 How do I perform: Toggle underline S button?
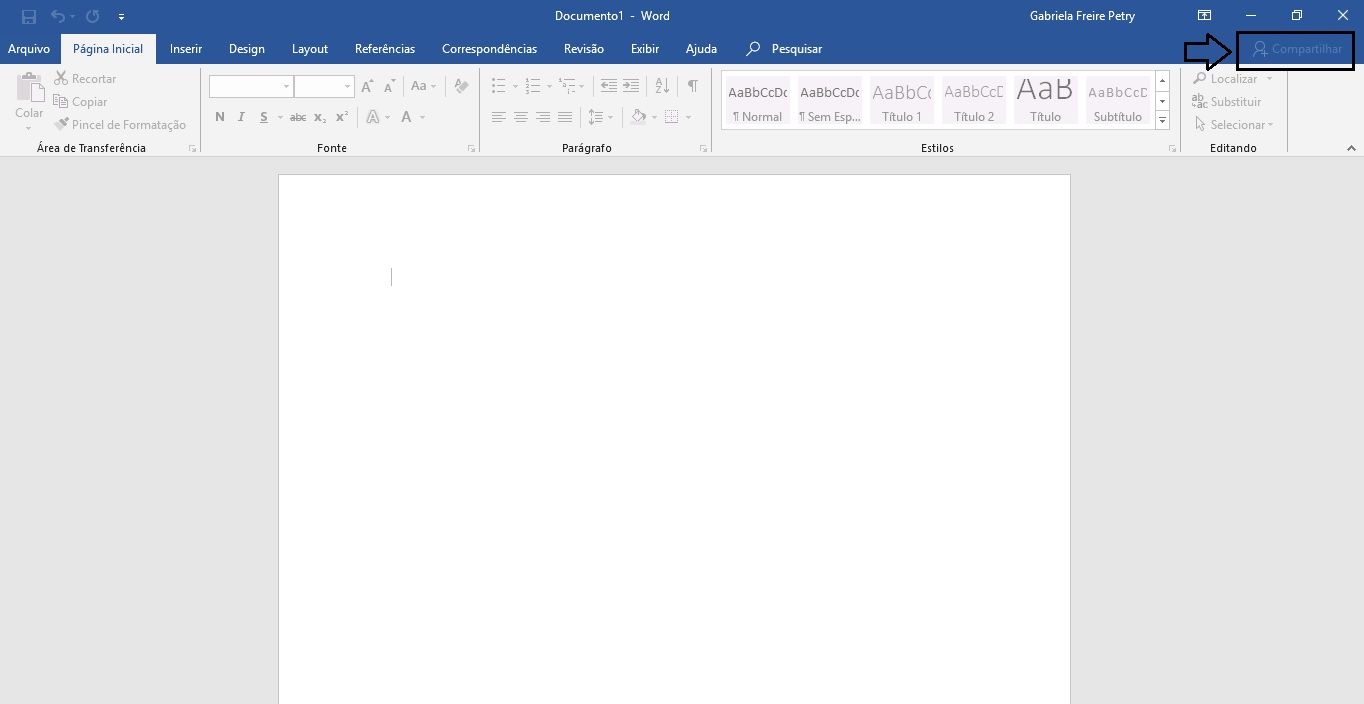click(264, 117)
